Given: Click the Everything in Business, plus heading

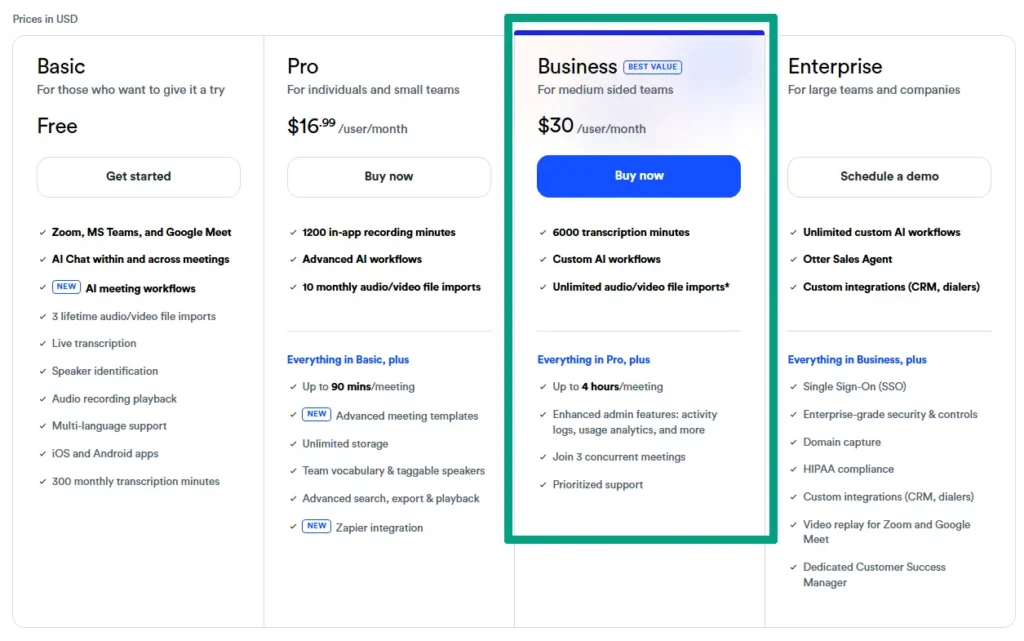Looking at the screenshot, I should tap(857, 360).
